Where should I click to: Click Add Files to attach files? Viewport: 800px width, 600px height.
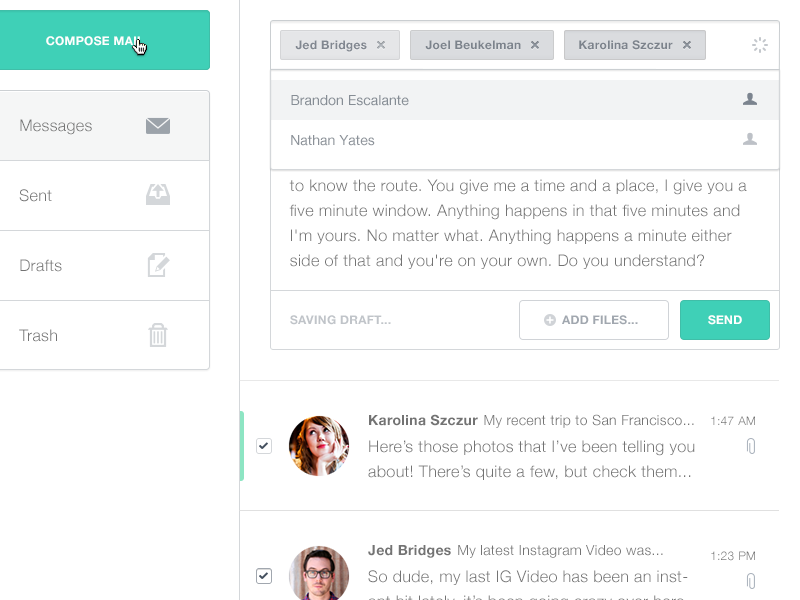pyautogui.click(x=593, y=320)
